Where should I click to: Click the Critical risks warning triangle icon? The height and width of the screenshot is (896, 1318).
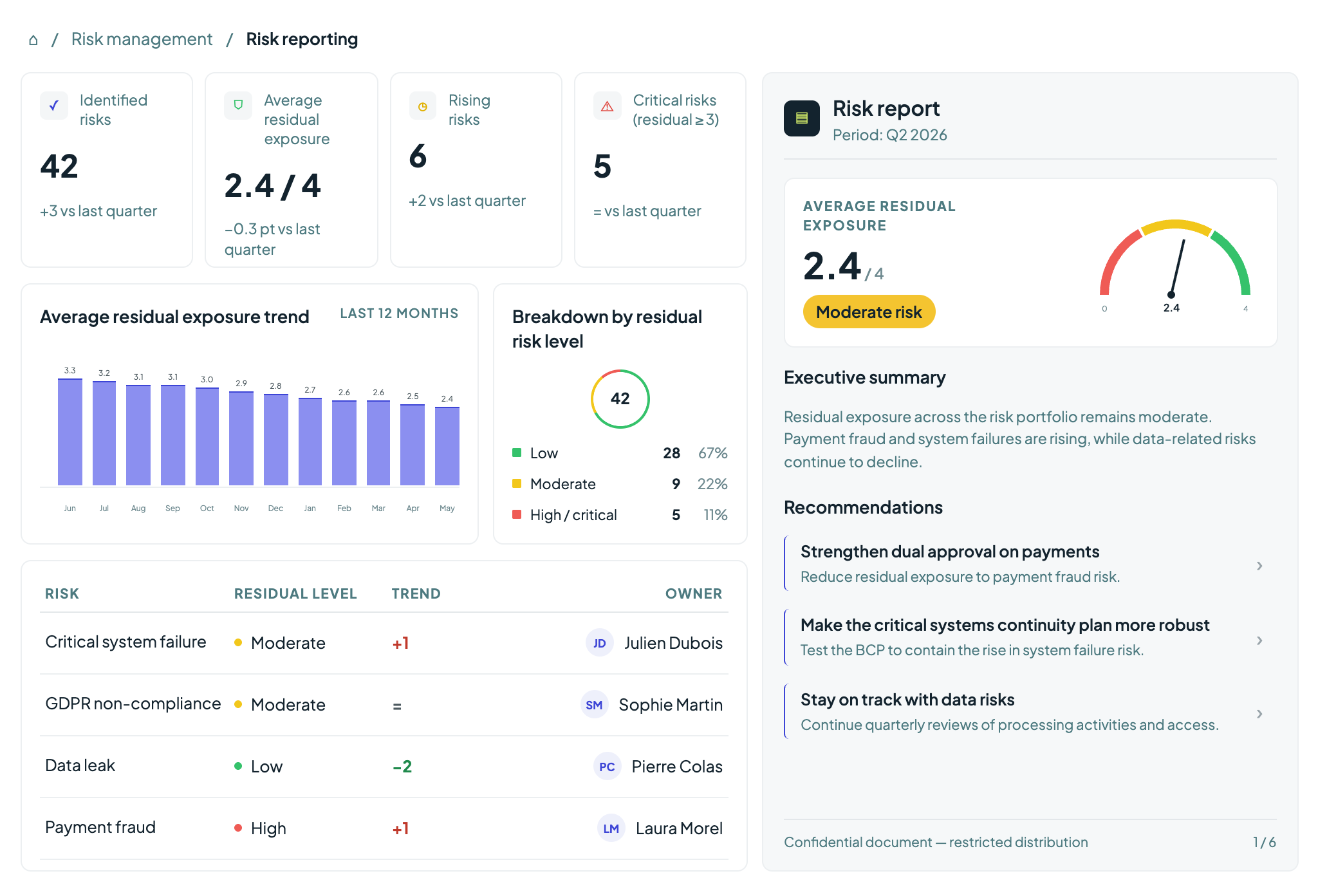tap(607, 106)
